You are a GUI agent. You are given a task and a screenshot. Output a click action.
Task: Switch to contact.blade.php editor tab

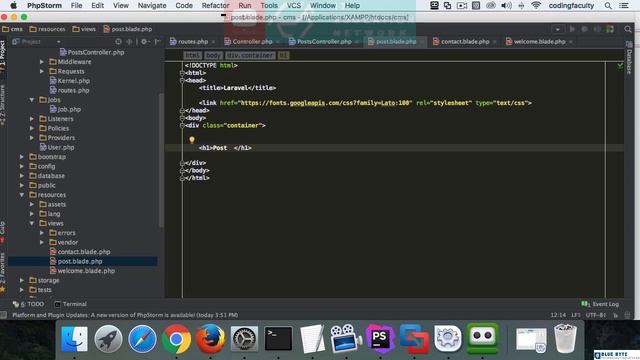pos(465,42)
